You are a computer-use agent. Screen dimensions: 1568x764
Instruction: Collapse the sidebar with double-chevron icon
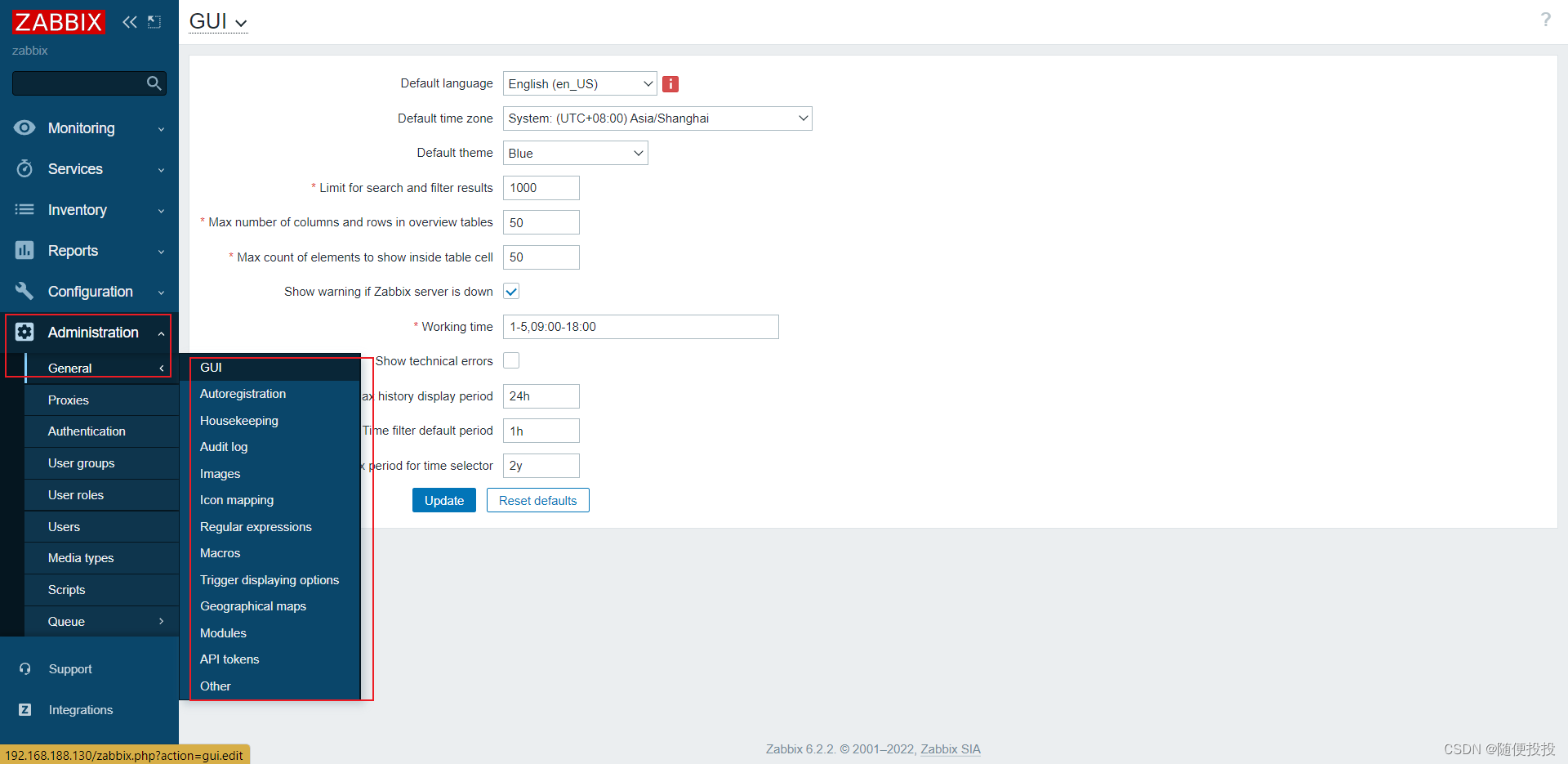(x=130, y=22)
